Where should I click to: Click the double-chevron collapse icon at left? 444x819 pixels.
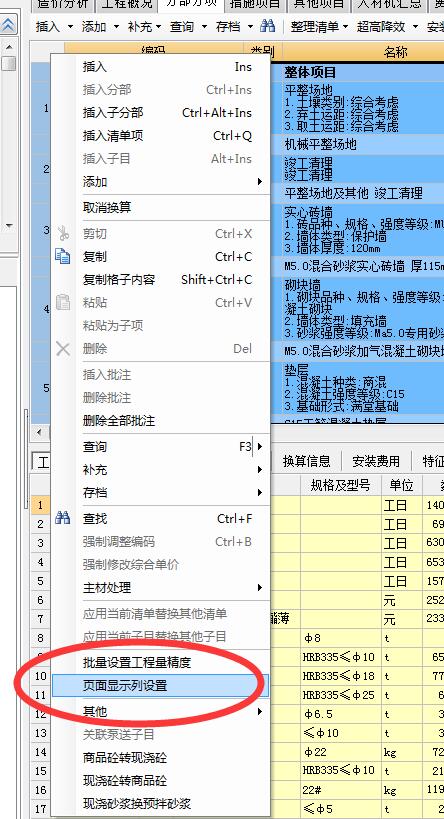9,25
